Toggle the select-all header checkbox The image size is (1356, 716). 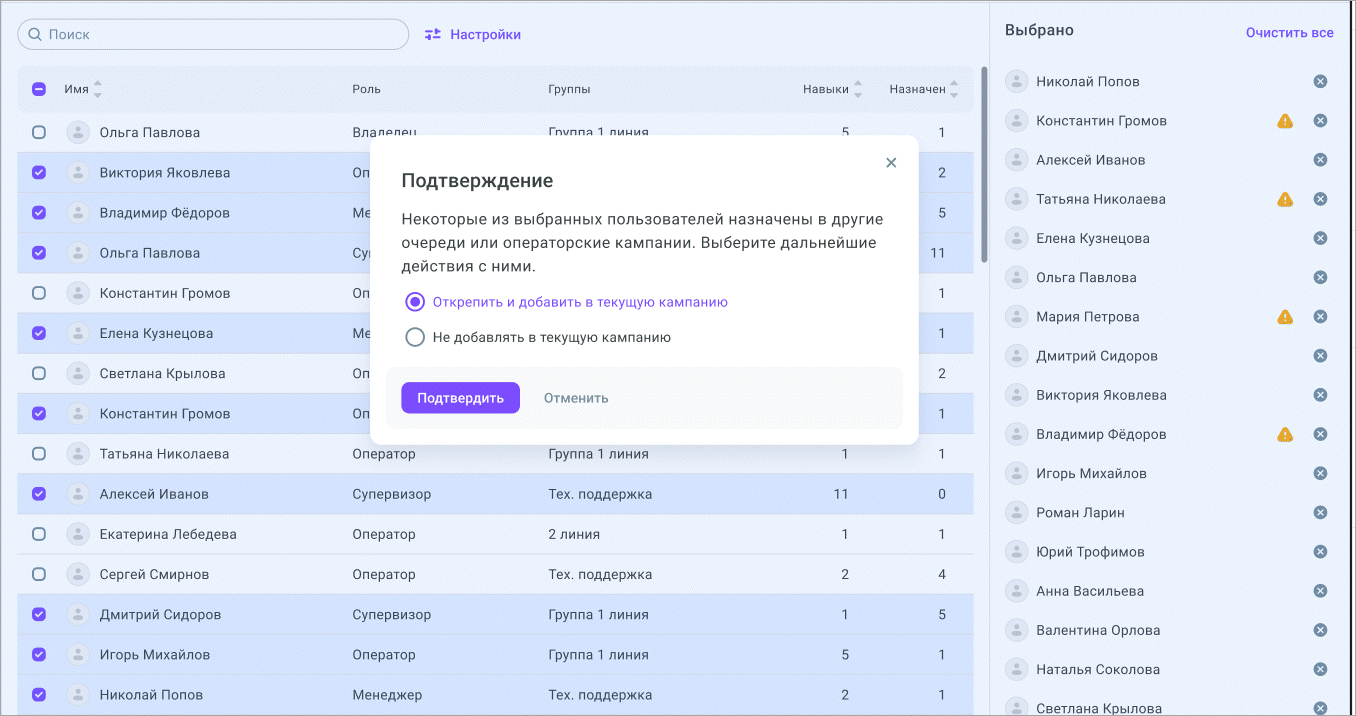click(x=39, y=89)
